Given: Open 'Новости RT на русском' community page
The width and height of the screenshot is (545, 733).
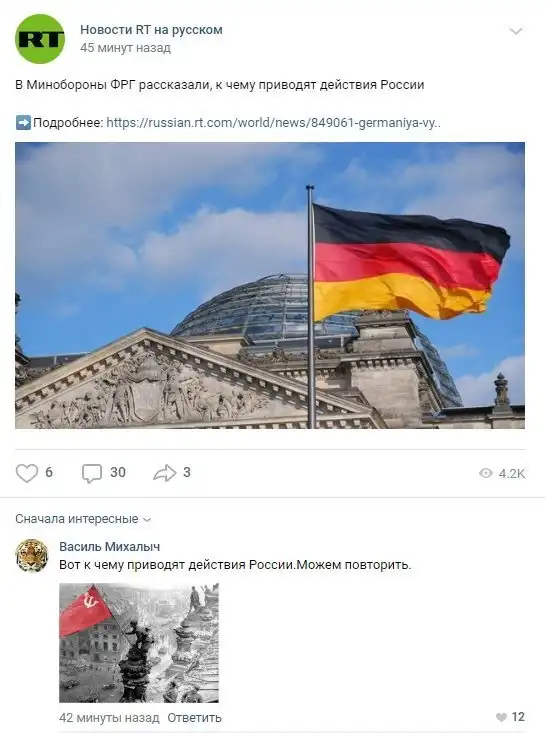Looking at the screenshot, I should tap(151, 29).
